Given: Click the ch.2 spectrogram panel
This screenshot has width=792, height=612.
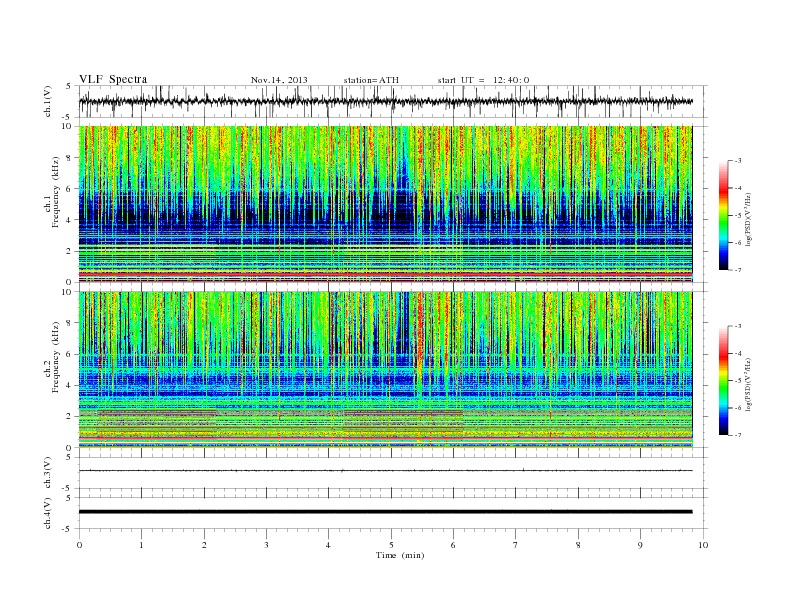Looking at the screenshot, I should pos(385,370).
